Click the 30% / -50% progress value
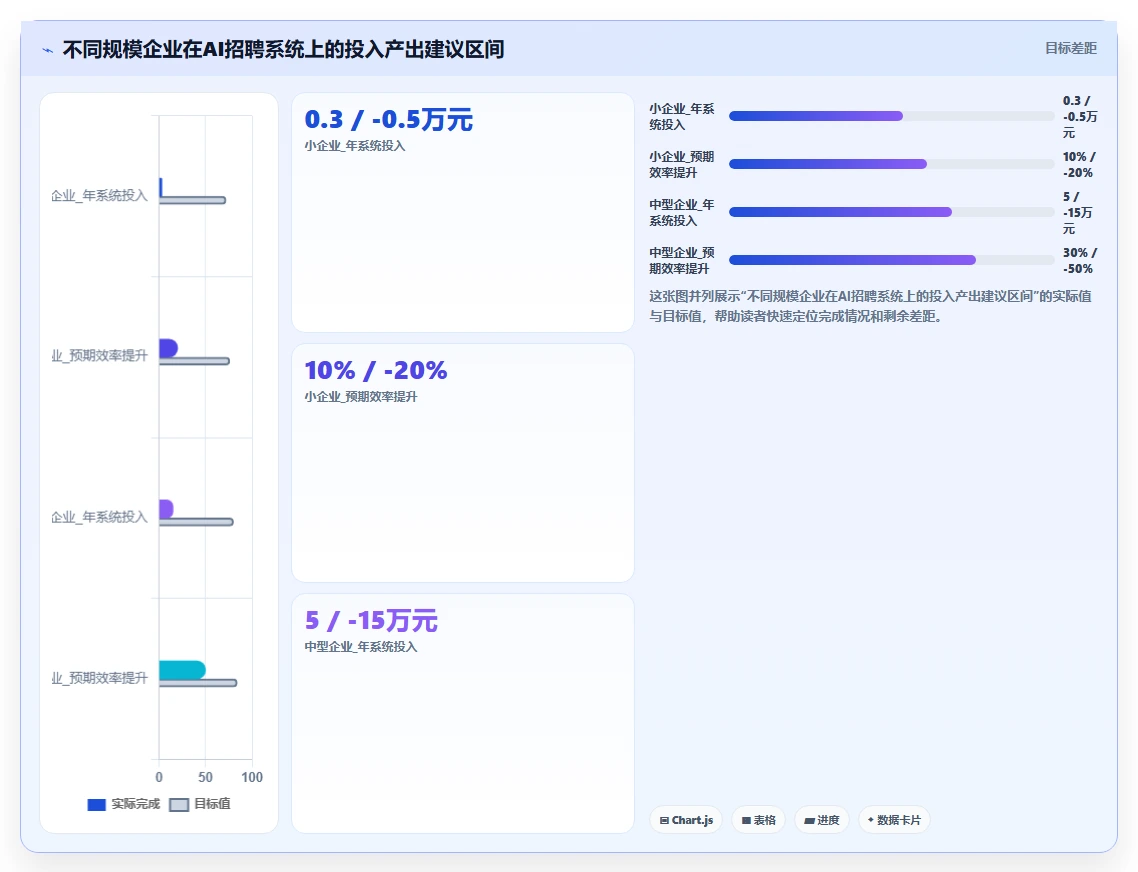The height and width of the screenshot is (872, 1138). [1080, 261]
